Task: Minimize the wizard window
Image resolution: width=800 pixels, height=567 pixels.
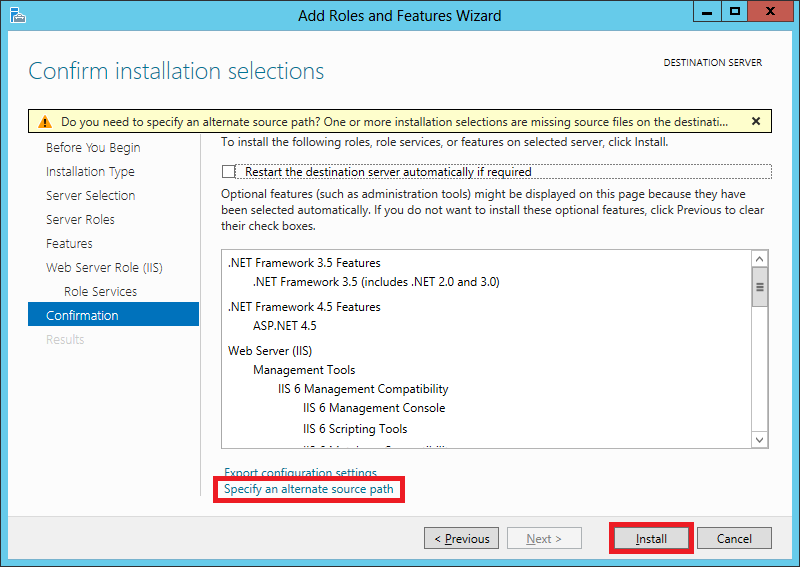Action: pos(707,11)
